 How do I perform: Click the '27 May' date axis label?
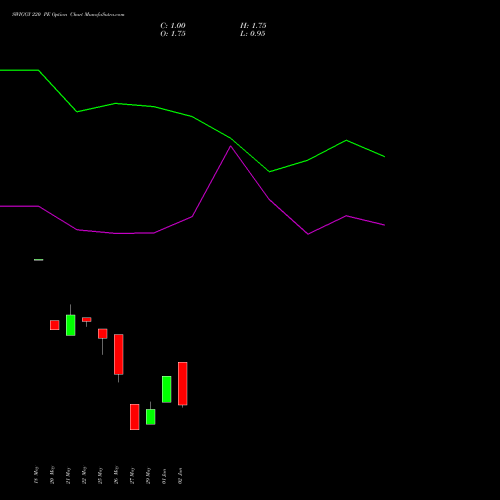(x=132, y=475)
